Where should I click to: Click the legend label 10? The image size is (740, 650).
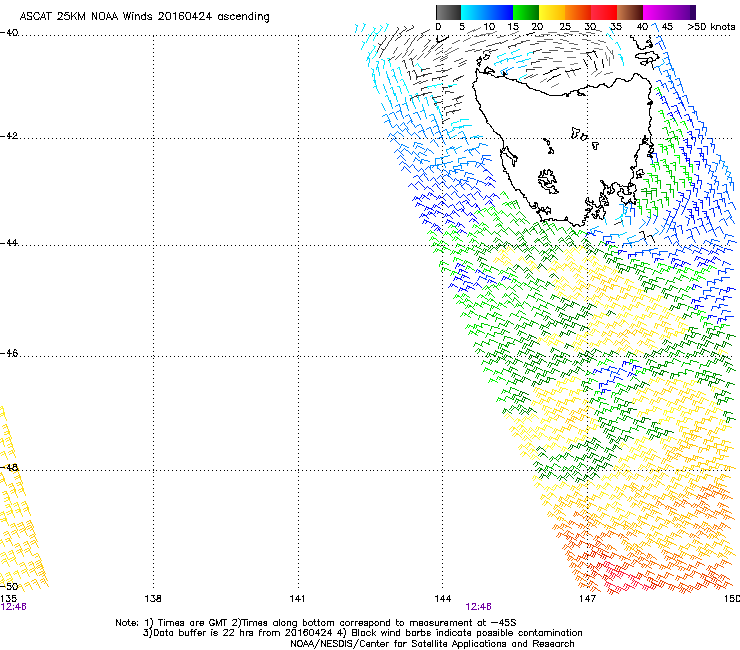489,27
